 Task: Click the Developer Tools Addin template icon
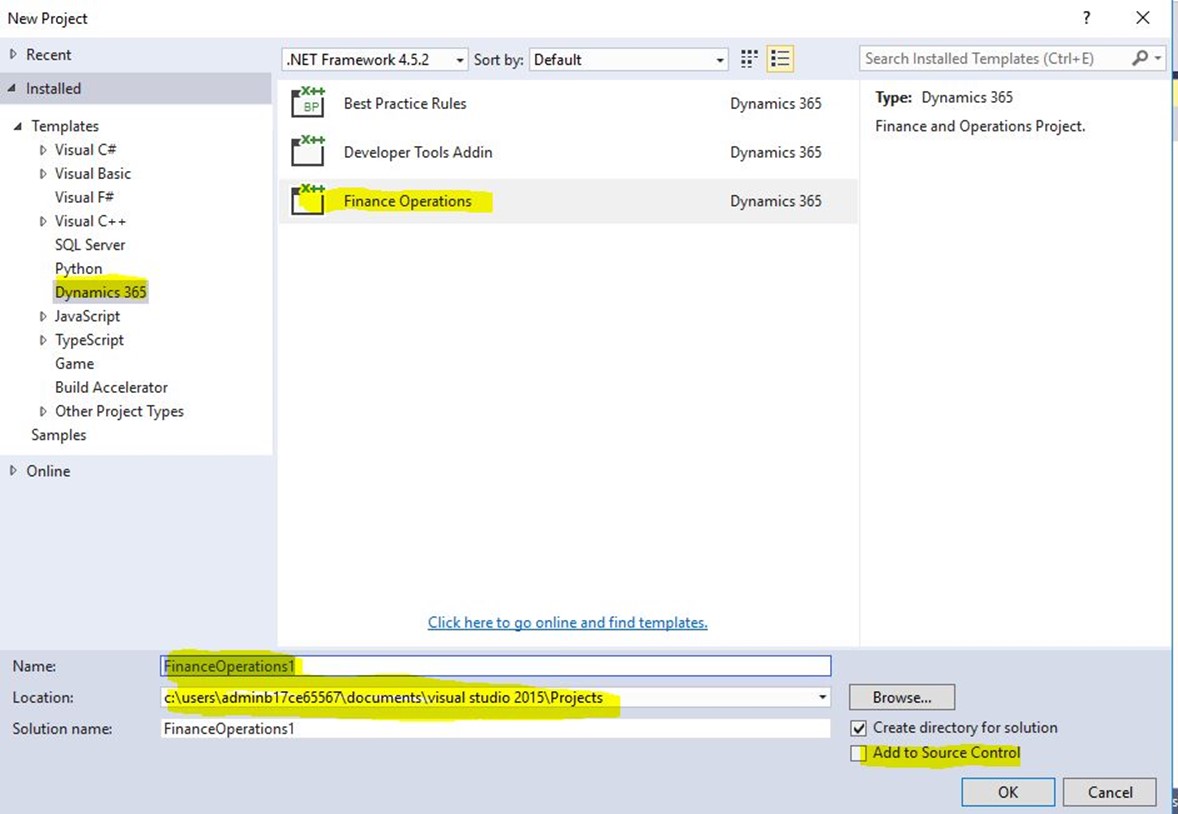click(308, 152)
